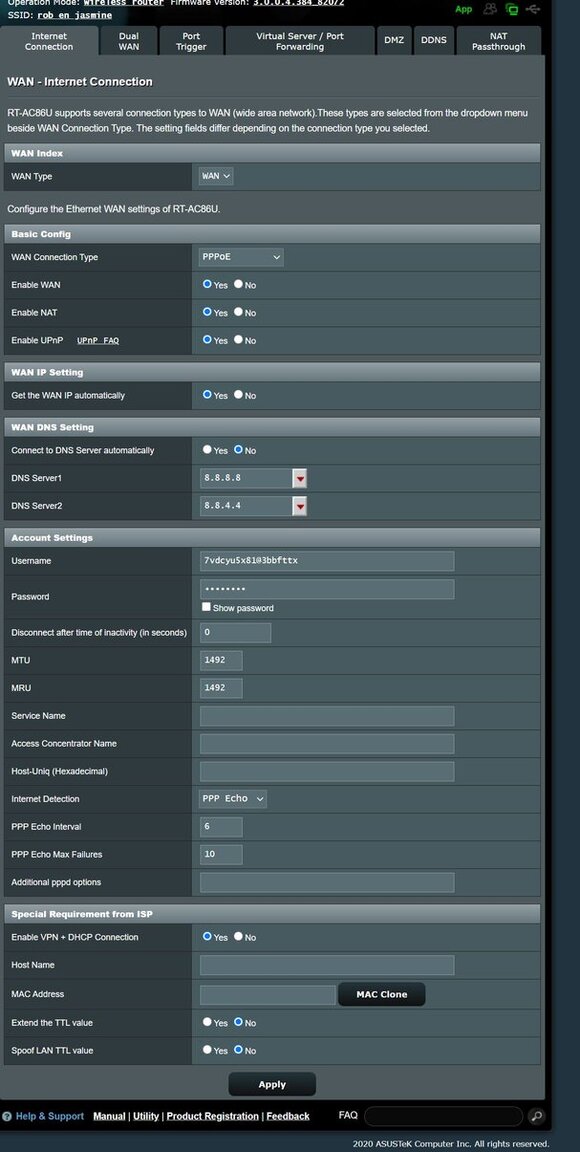Click the Username field
Image resolution: width=580 pixels, height=1152 pixels.
(x=327, y=561)
